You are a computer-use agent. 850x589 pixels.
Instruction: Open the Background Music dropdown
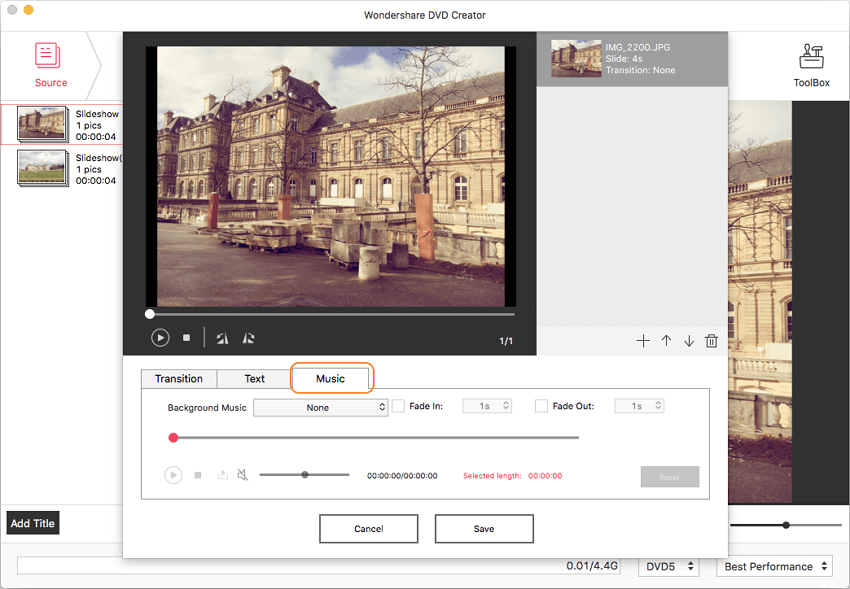point(320,407)
